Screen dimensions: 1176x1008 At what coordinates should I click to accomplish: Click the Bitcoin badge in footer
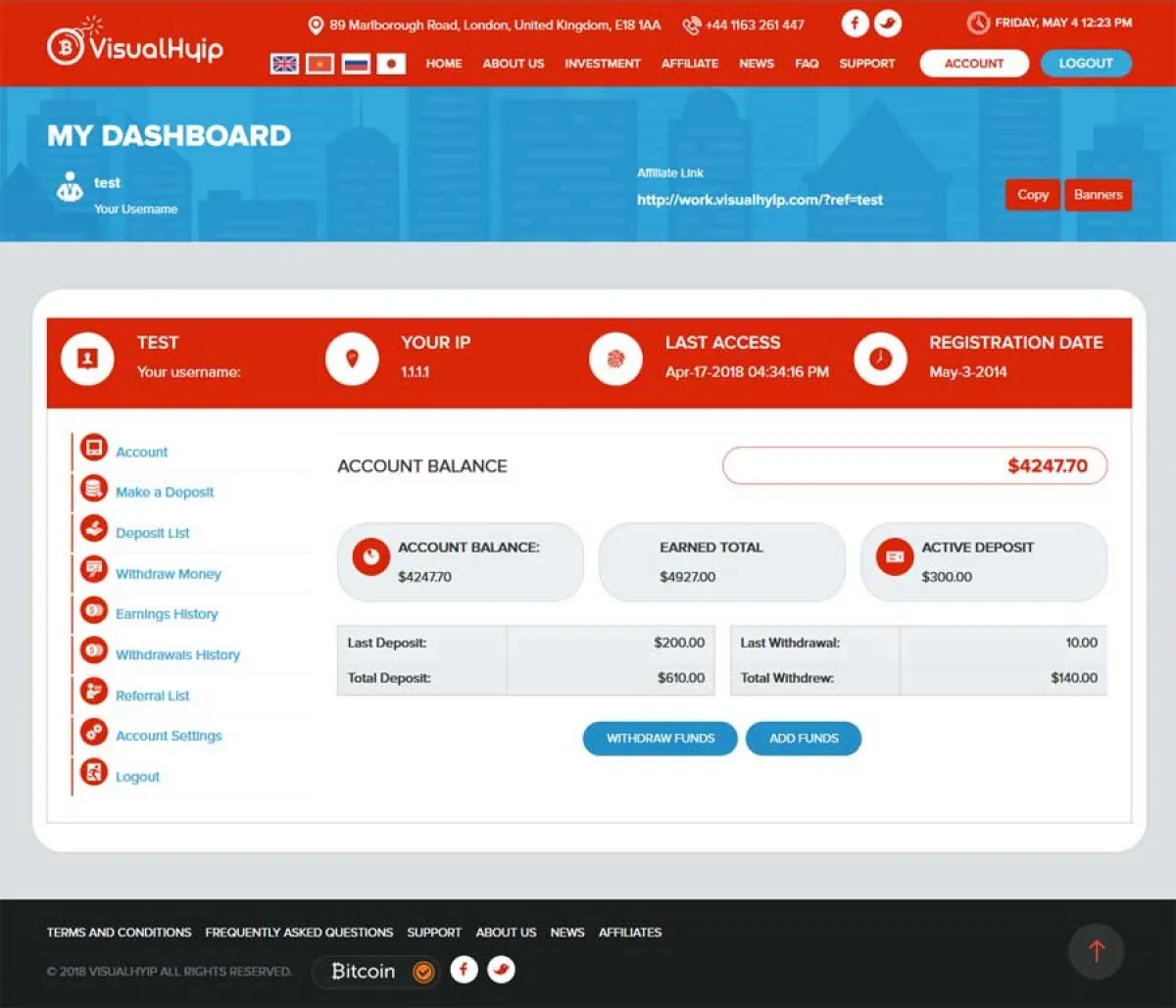(x=375, y=972)
